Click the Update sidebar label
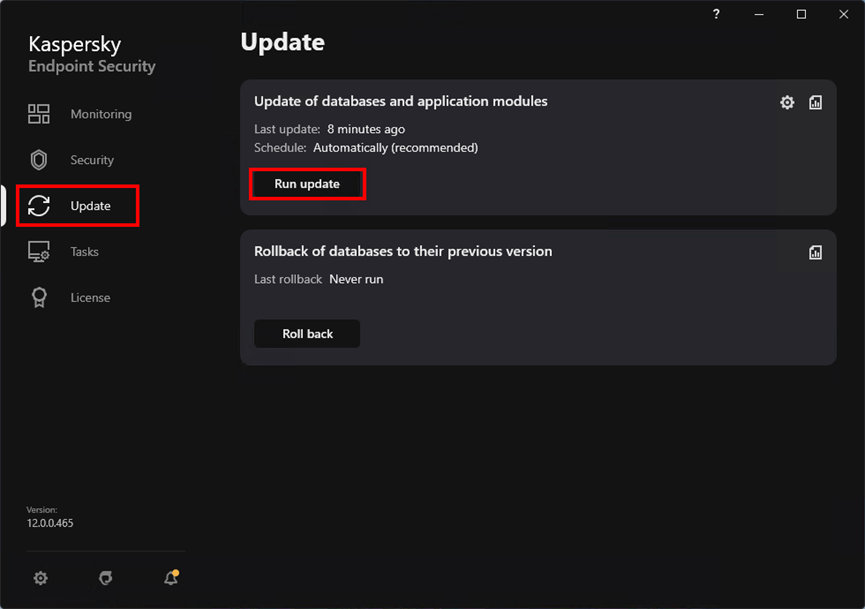 tap(90, 206)
